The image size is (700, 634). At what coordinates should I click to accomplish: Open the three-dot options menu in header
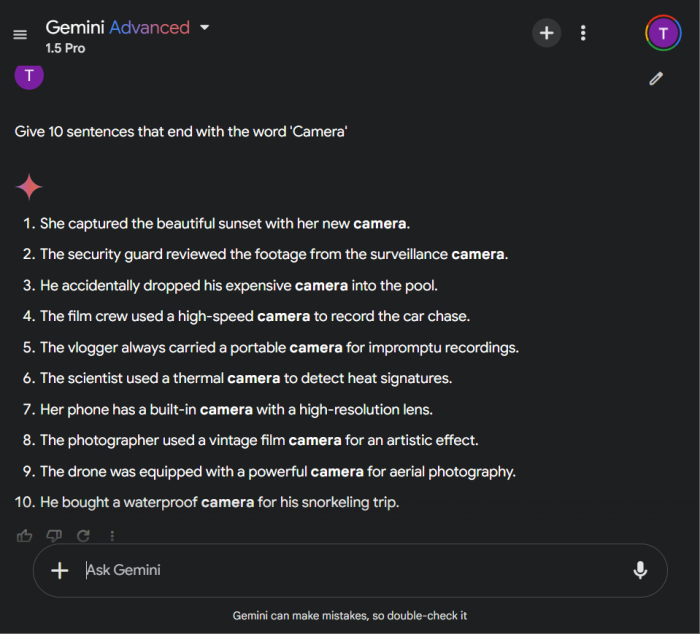(583, 33)
